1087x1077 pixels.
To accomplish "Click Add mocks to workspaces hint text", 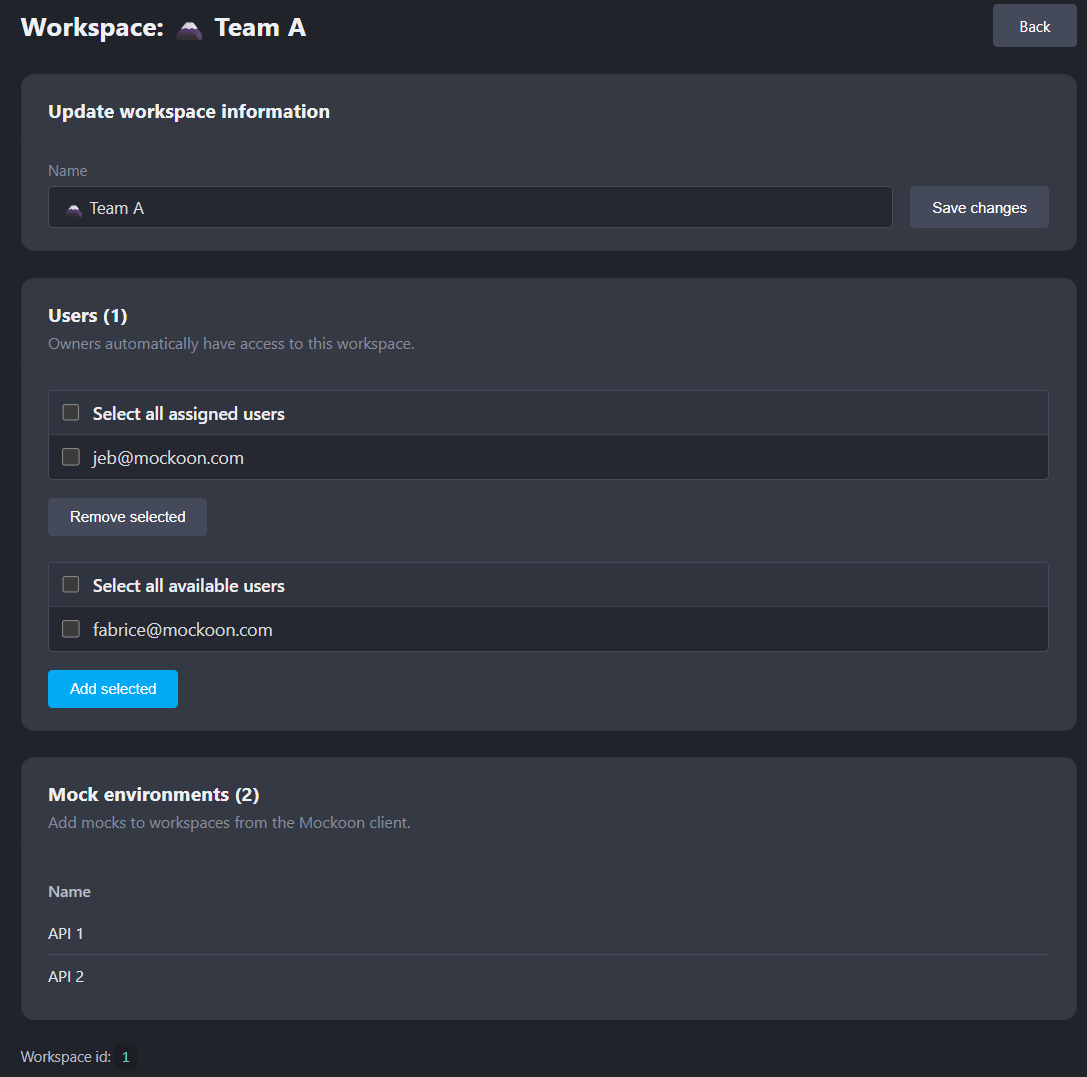I will tap(229, 823).
